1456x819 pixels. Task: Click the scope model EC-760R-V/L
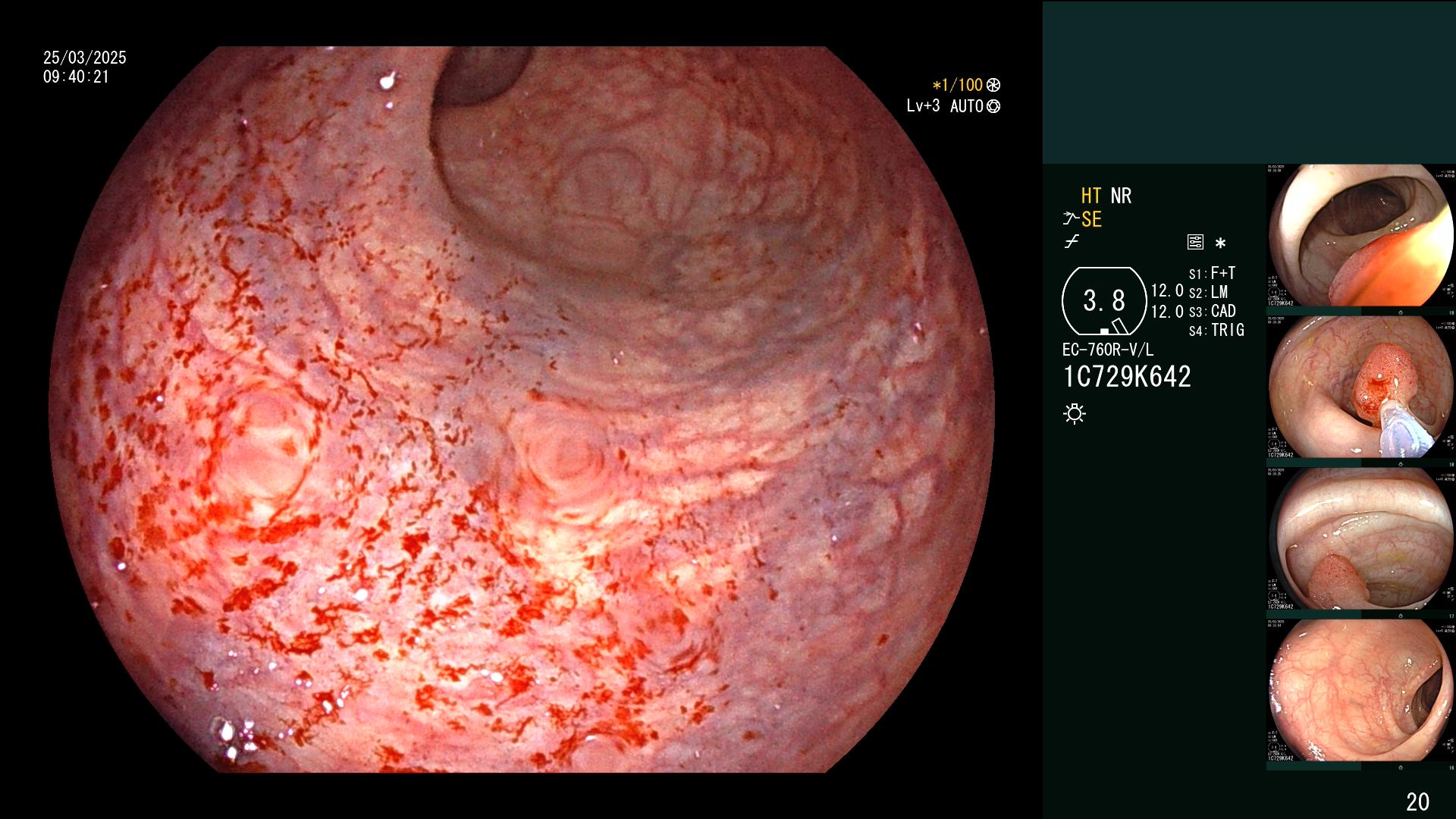tap(1108, 350)
